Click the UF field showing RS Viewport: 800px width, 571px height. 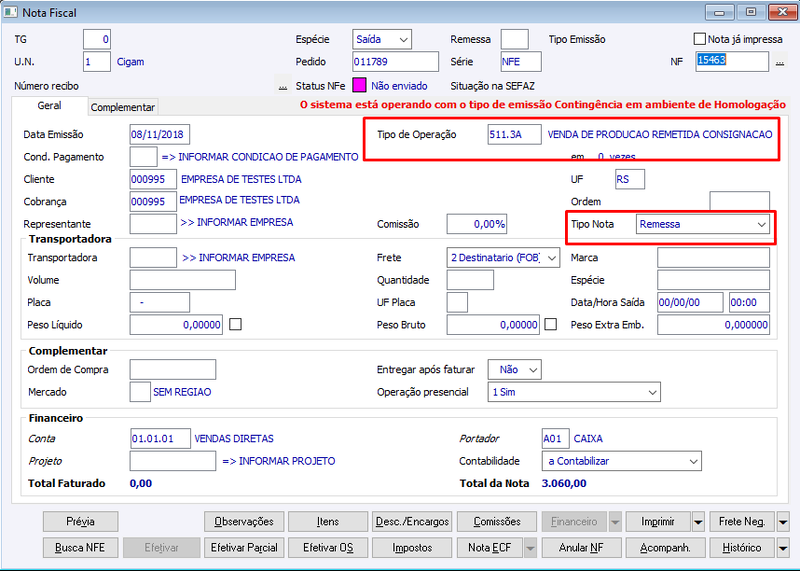point(630,179)
